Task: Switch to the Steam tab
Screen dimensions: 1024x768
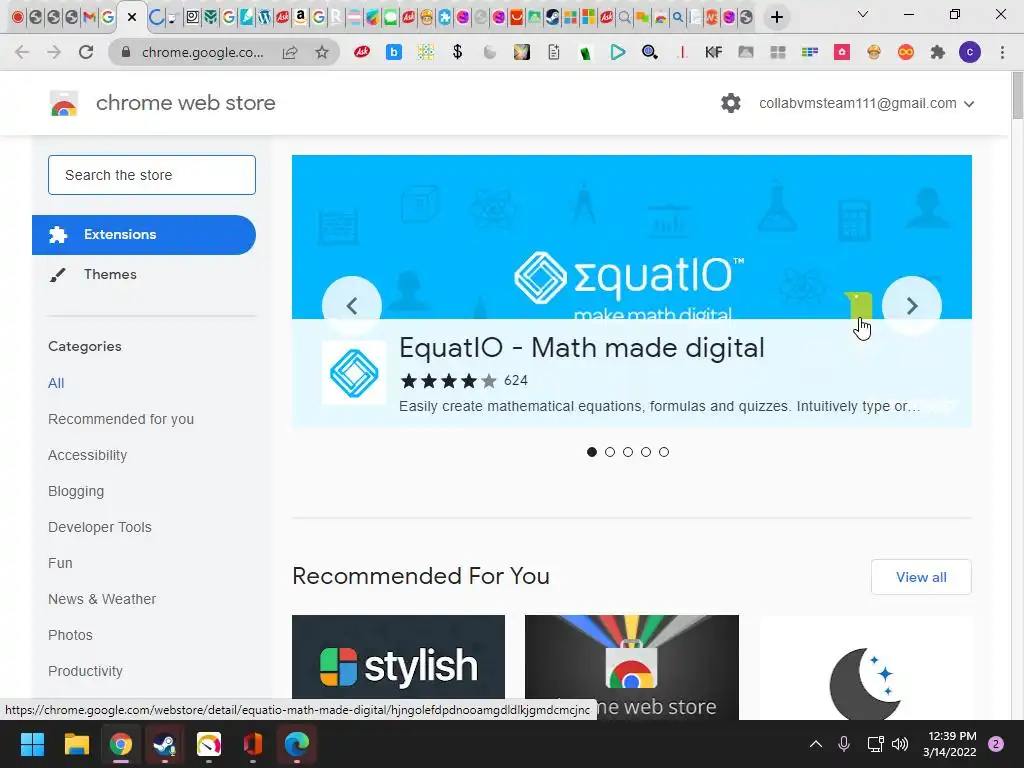Action: tap(552, 18)
